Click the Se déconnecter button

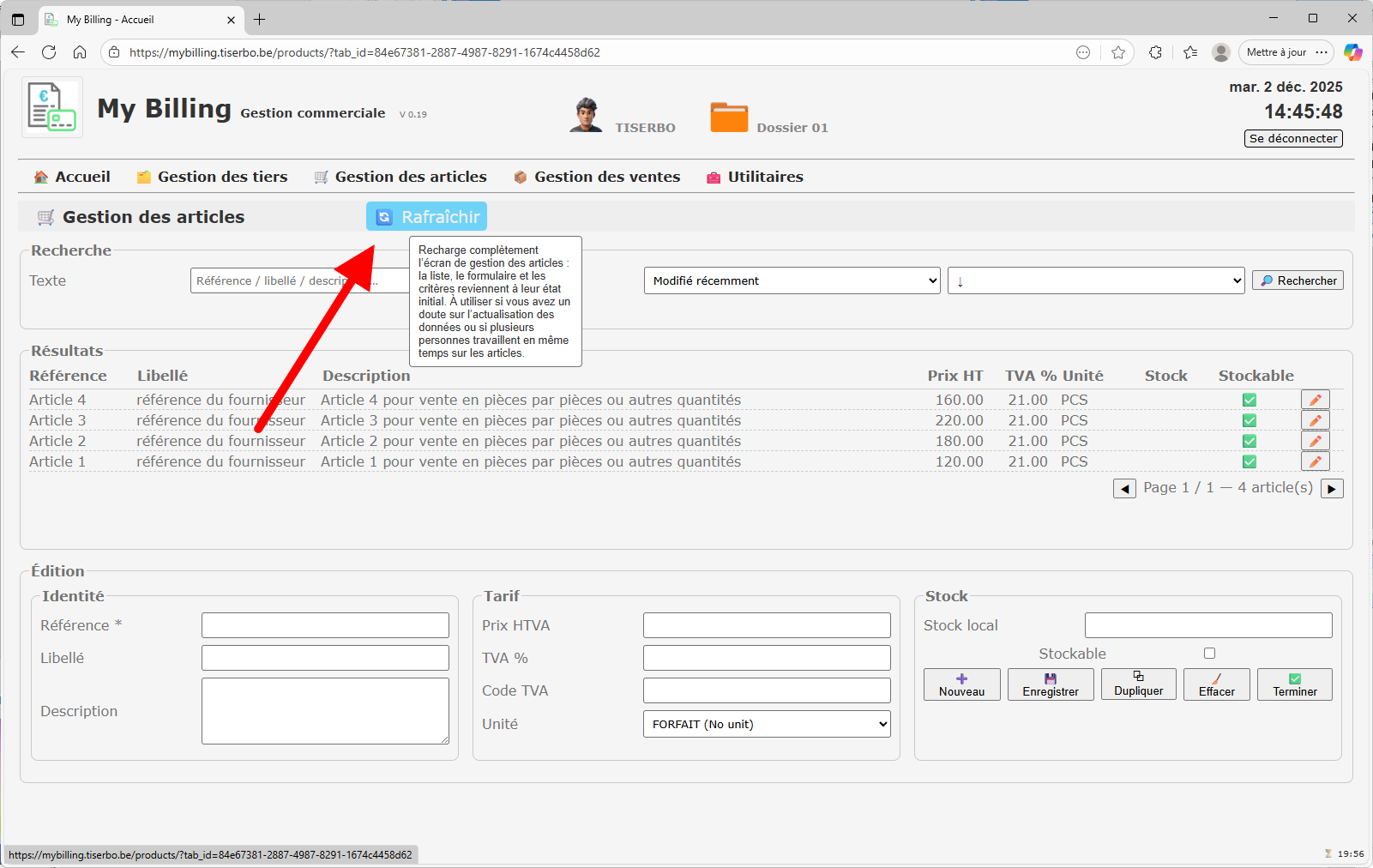[1292, 138]
